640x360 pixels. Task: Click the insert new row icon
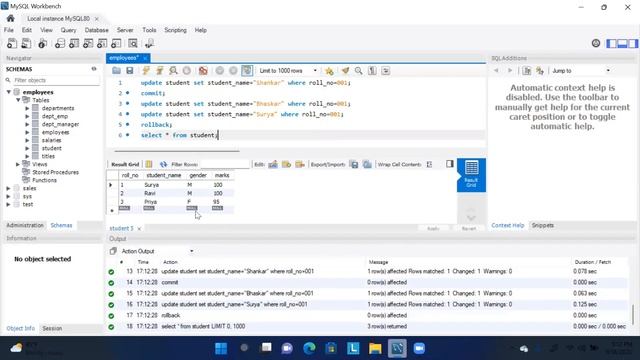click(x=287, y=164)
